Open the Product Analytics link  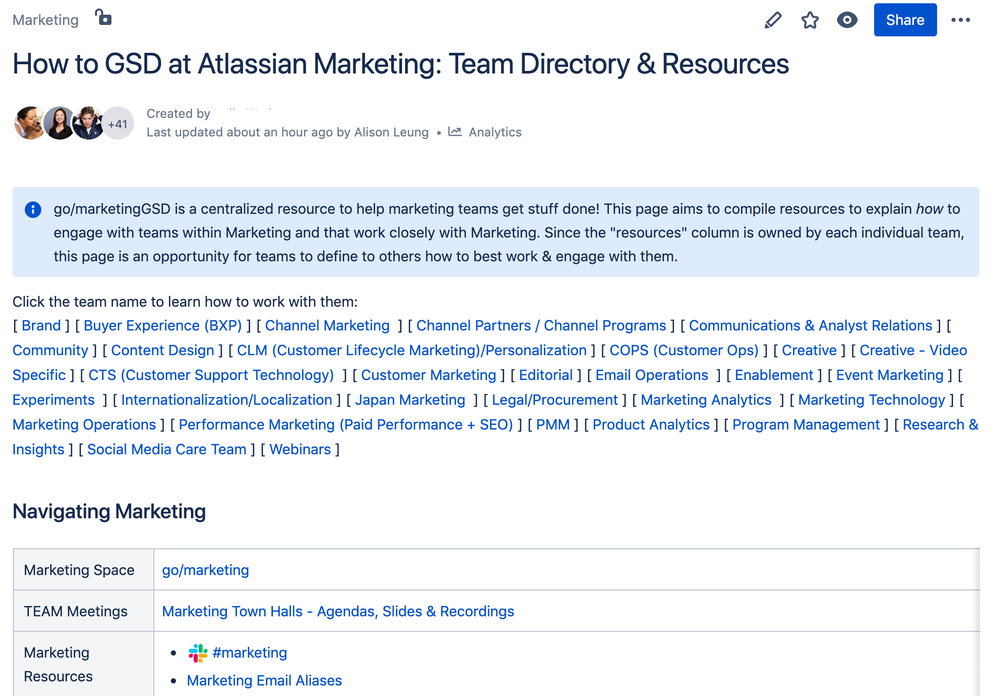coord(651,425)
